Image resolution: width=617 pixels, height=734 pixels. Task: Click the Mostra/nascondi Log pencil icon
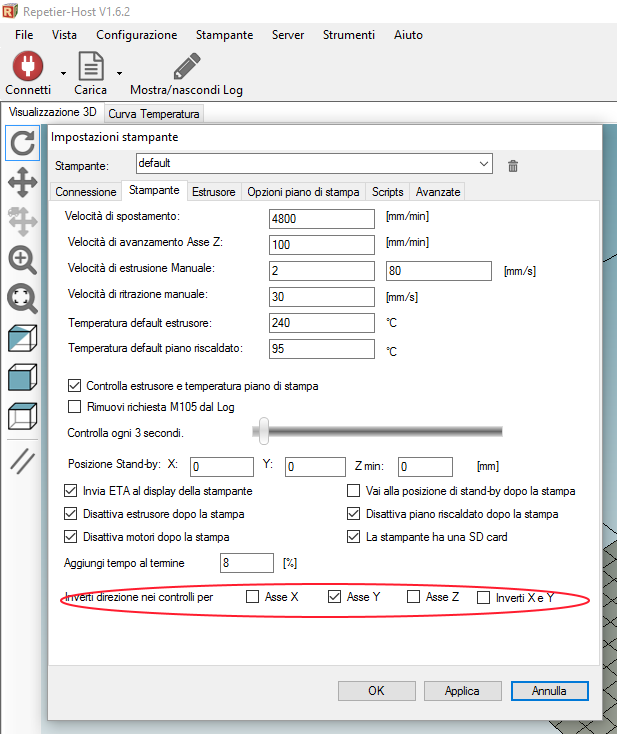click(x=186, y=66)
